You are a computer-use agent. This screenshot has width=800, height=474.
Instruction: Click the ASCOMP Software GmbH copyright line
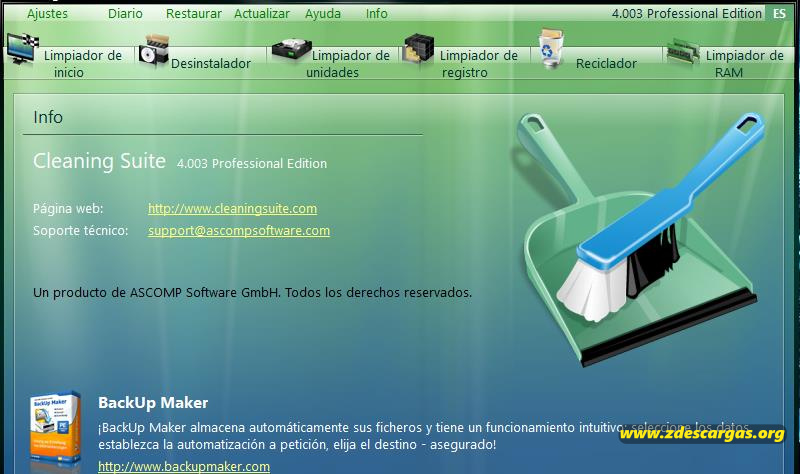253,292
